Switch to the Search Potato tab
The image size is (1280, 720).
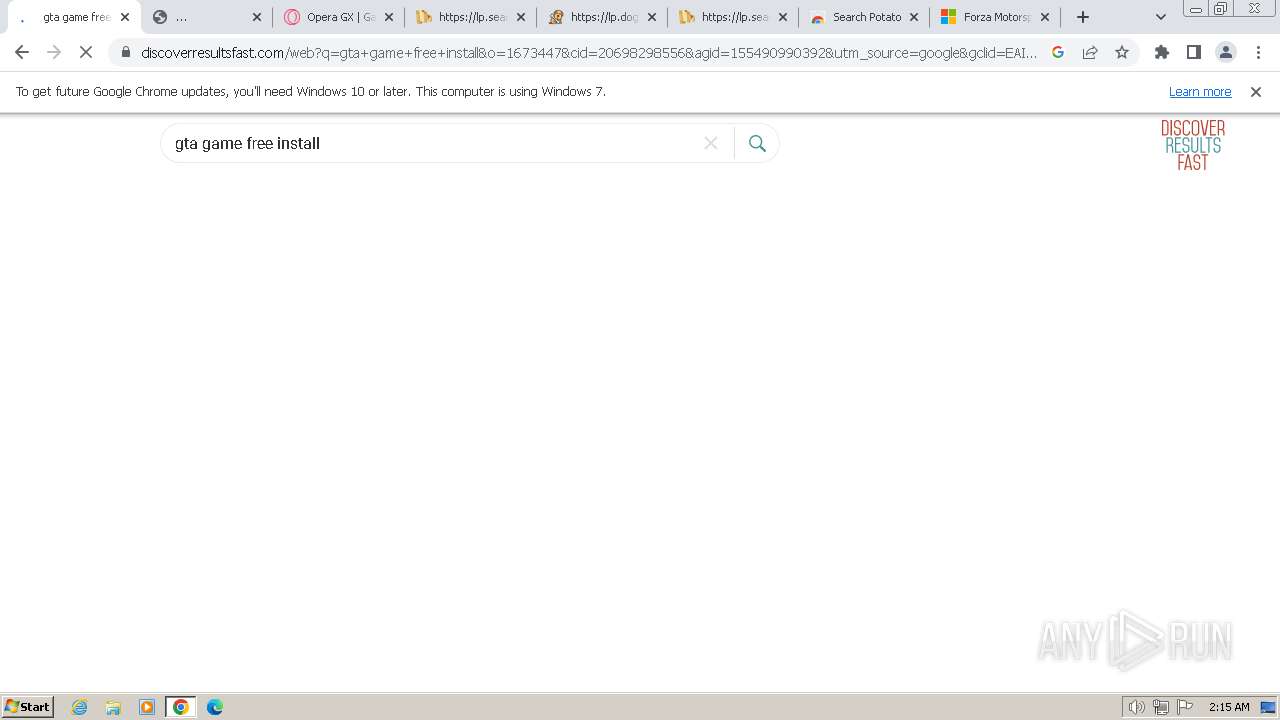pos(864,18)
